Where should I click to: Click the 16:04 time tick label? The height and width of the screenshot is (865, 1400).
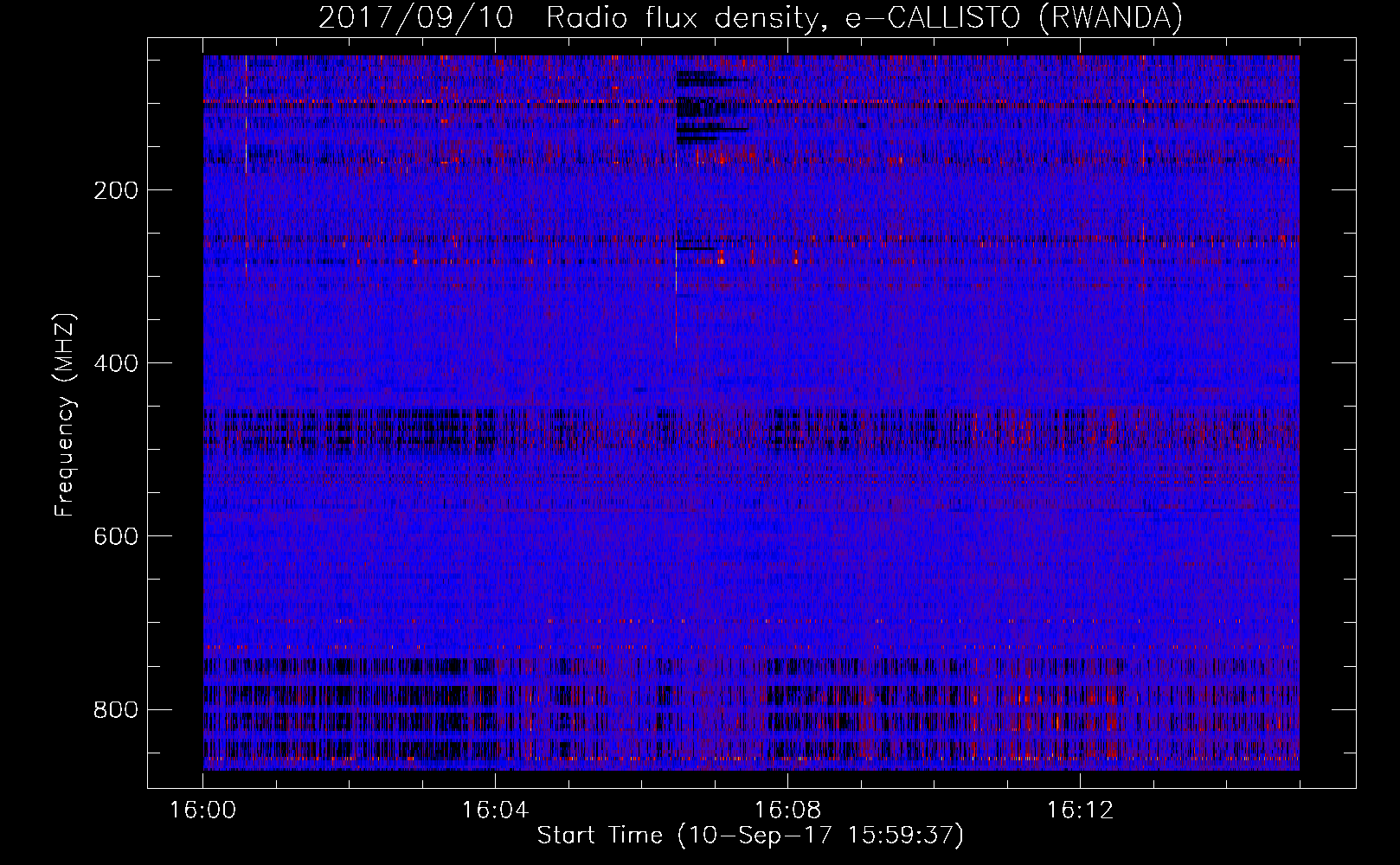click(x=495, y=811)
